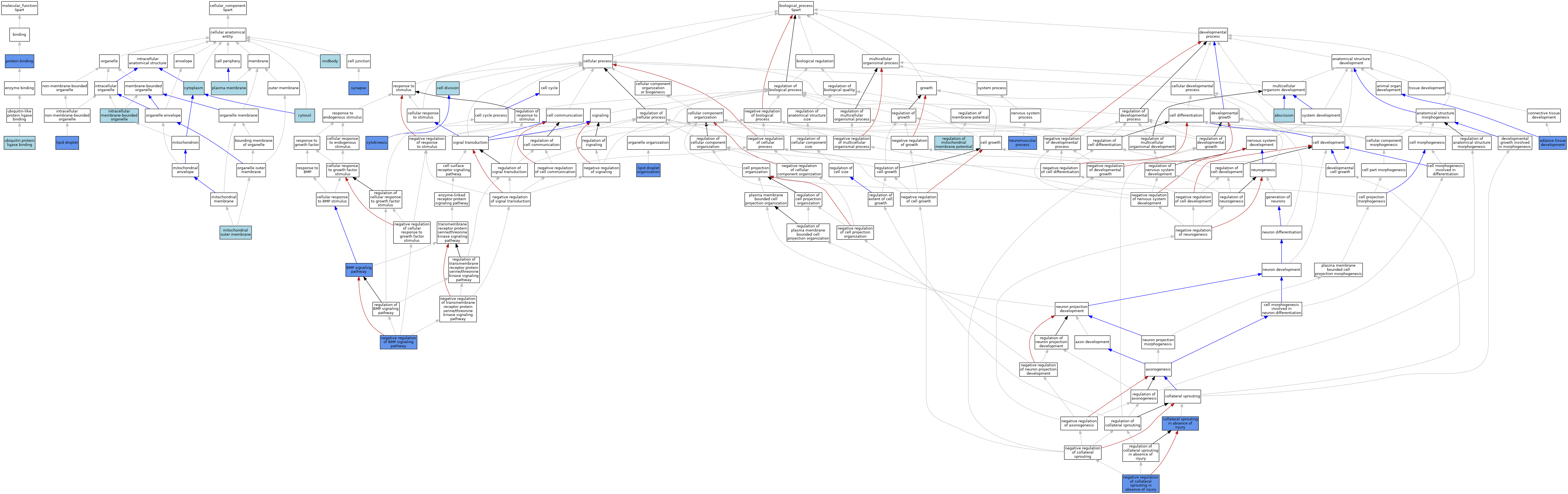The height and width of the screenshot is (494, 1568).
Task: Select the blue 'BMP signaling pathway' node
Action: pos(359,270)
